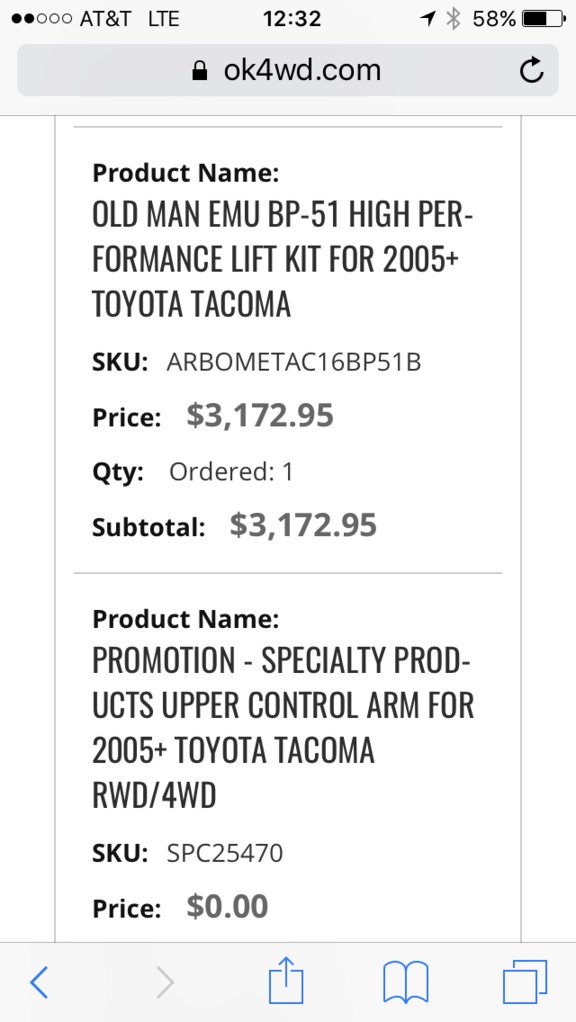Tap the ok4wd.com address field
This screenshot has width=576, height=1022.
288,70
